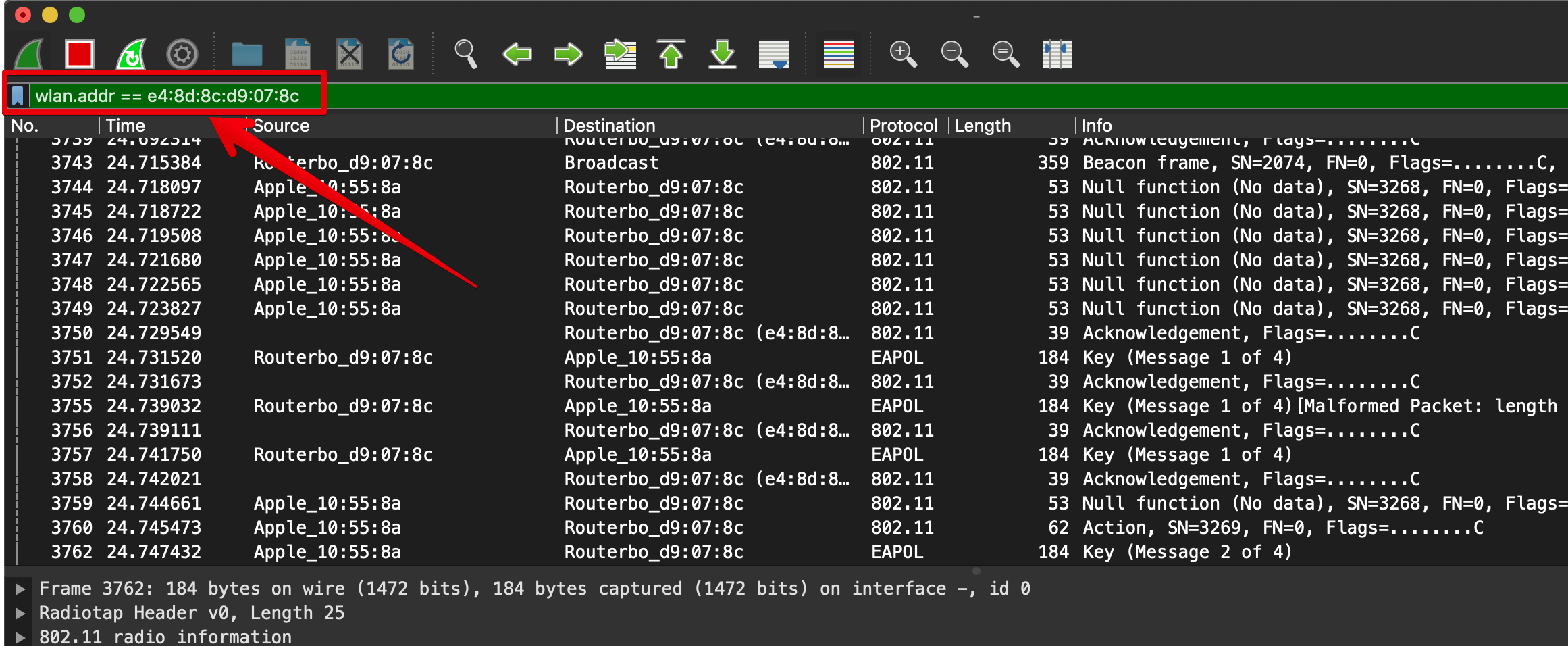Zoom in packet text

[x=903, y=54]
